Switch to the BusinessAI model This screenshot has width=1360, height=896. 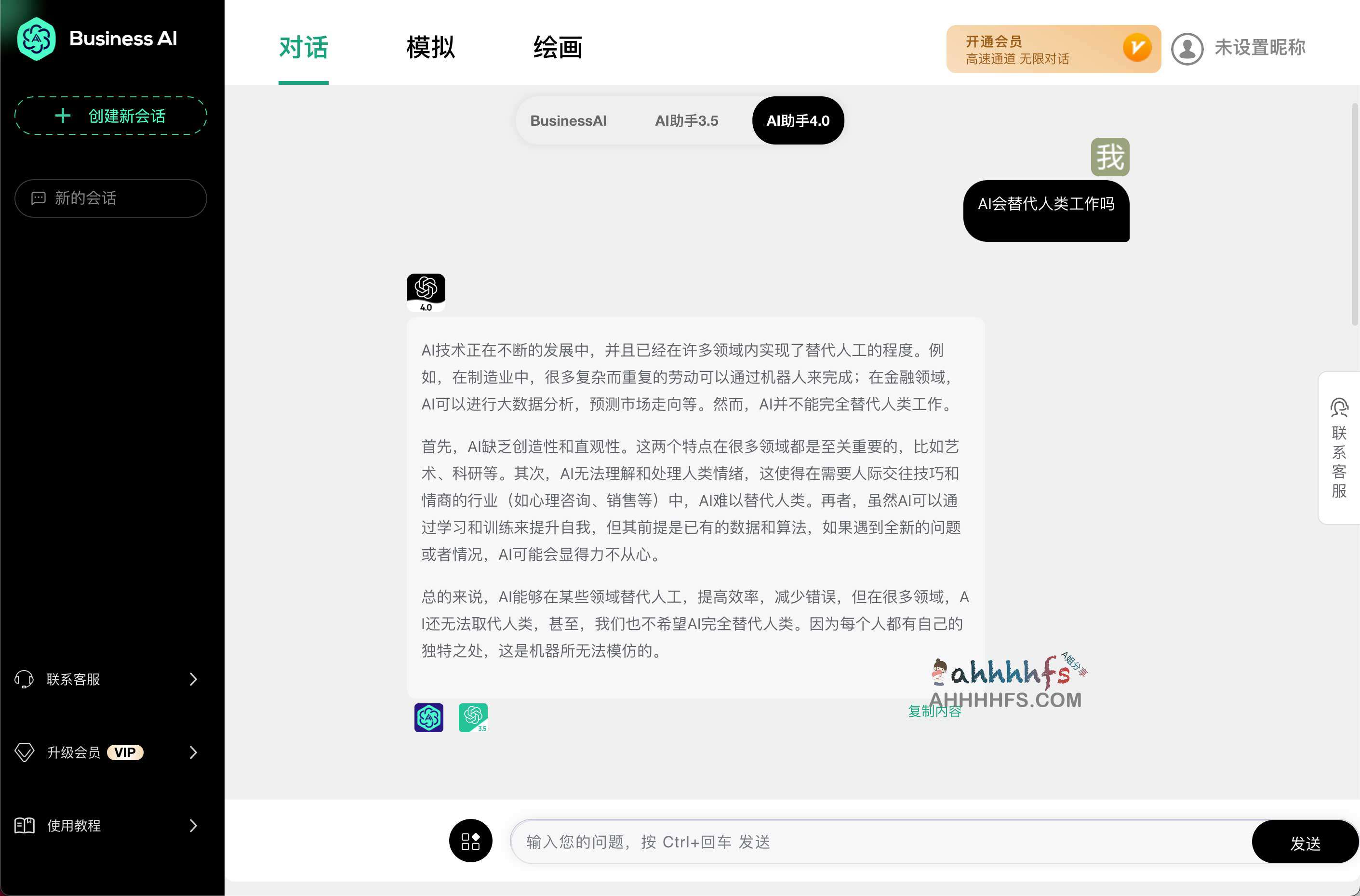(x=568, y=120)
